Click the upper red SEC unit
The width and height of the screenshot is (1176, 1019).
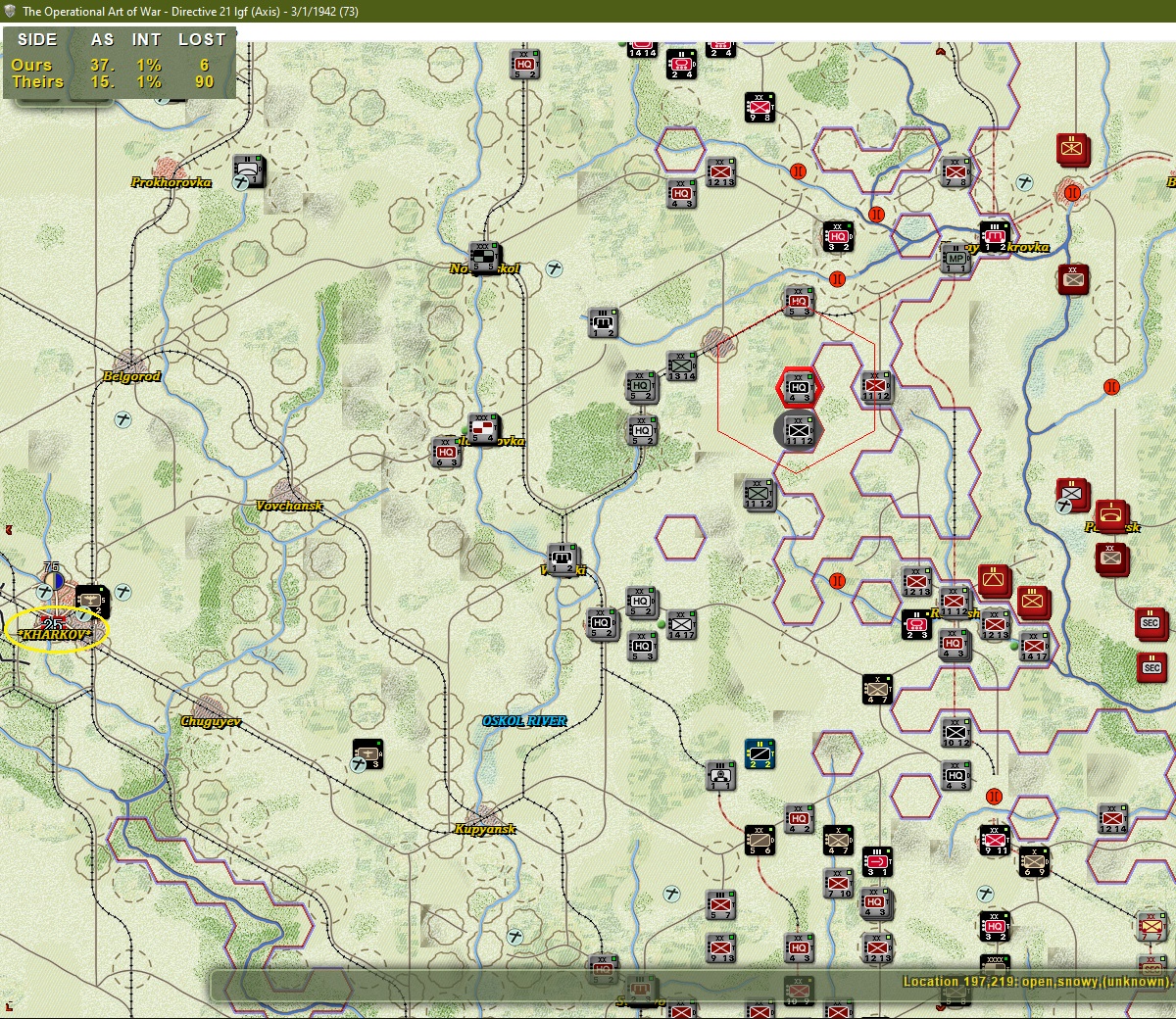[1151, 623]
